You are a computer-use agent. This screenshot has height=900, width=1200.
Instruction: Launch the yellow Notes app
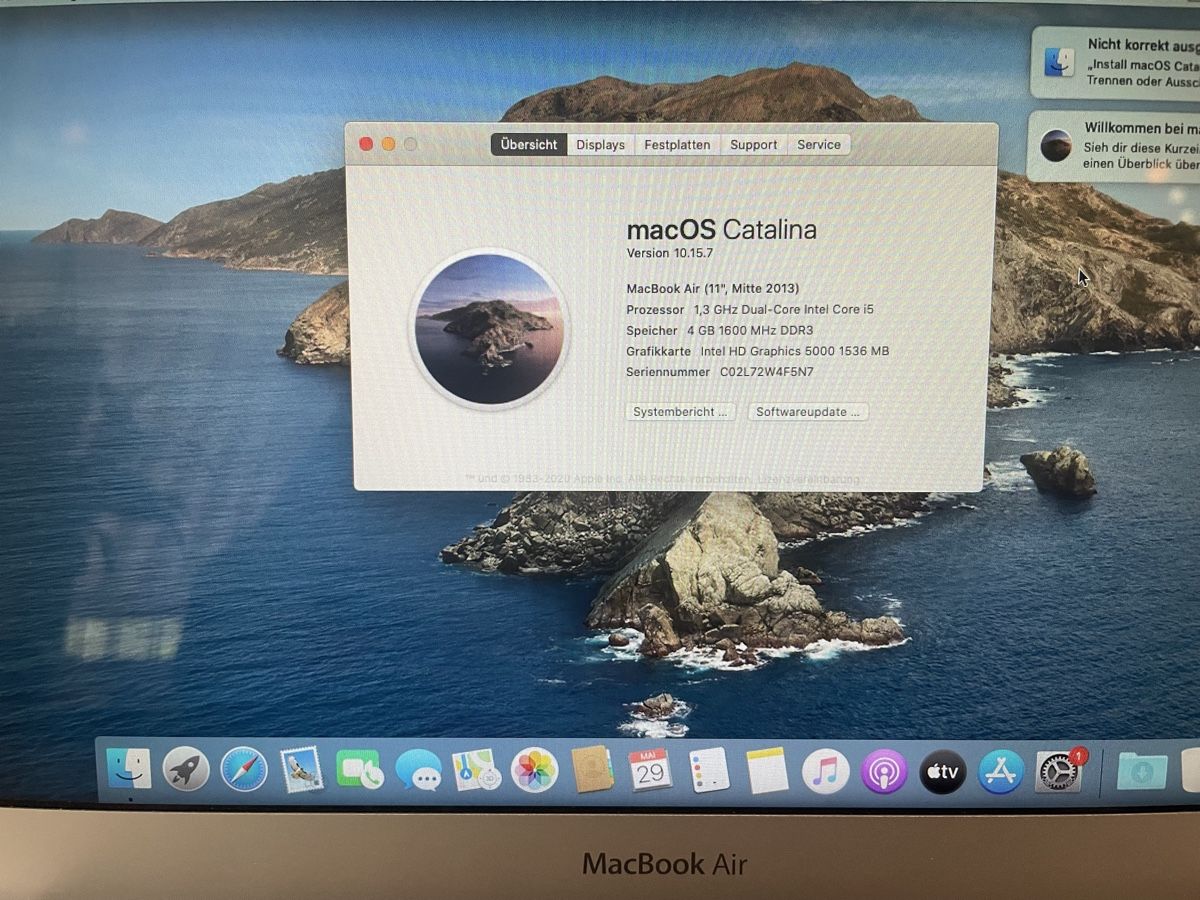click(x=767, y=770)
